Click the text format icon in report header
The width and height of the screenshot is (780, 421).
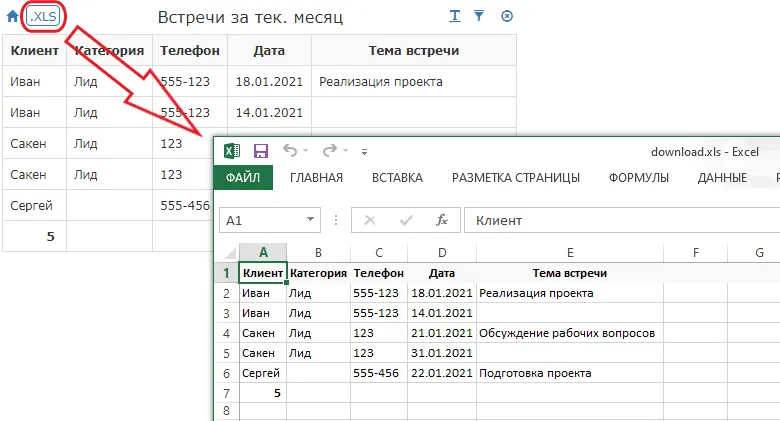click(455, 16)
